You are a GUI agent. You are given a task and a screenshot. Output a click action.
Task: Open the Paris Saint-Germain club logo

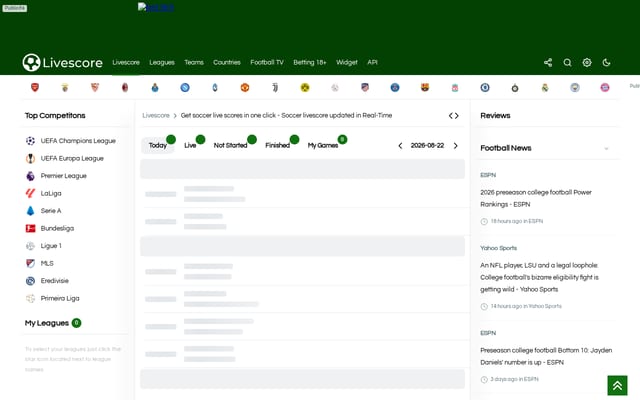pos(395,87)
